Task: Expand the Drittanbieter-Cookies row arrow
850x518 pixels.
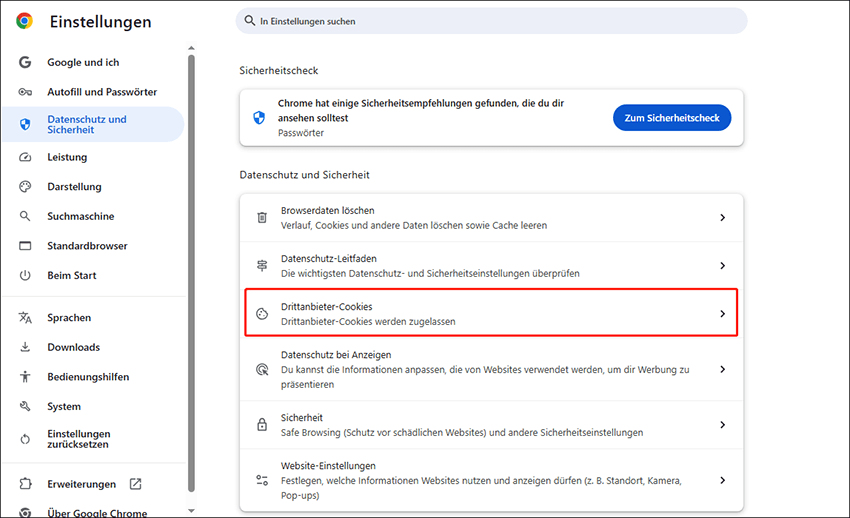Action: pos(722,314)
